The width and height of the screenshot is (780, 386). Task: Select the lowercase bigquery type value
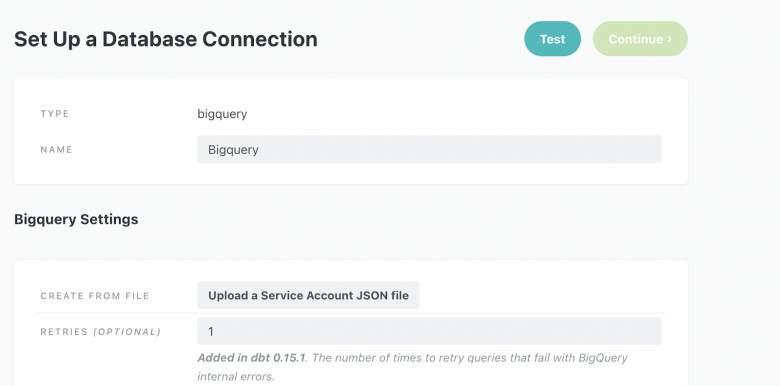222,114
